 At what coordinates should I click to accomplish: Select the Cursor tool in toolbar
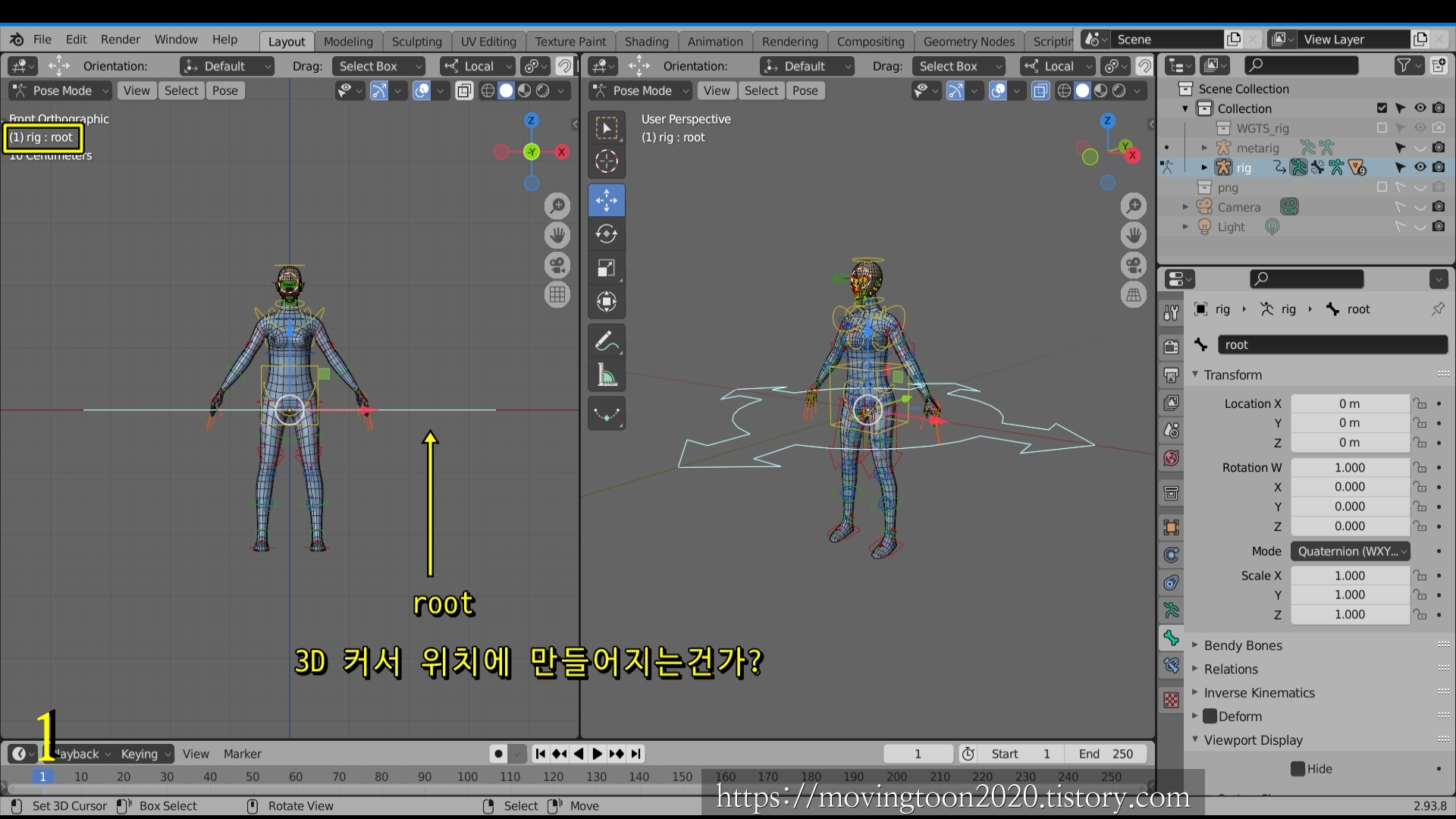pos(607,161)
